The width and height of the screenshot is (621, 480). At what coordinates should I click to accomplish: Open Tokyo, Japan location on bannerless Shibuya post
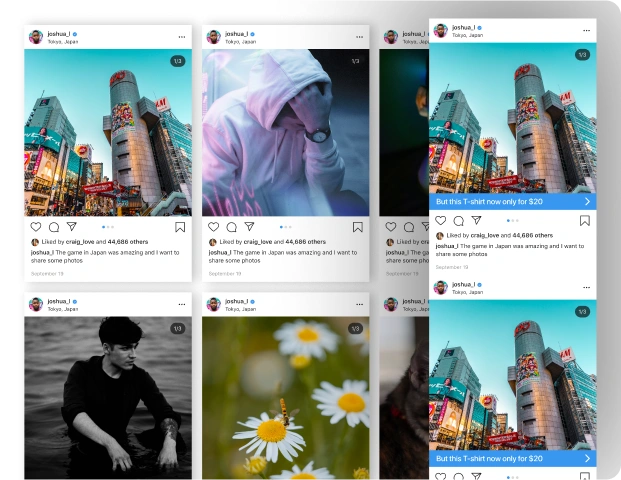click(63, 42)
